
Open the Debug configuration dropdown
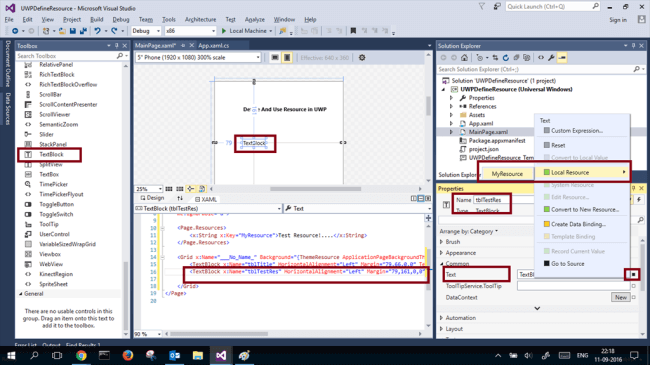click(x=146, y=31)
